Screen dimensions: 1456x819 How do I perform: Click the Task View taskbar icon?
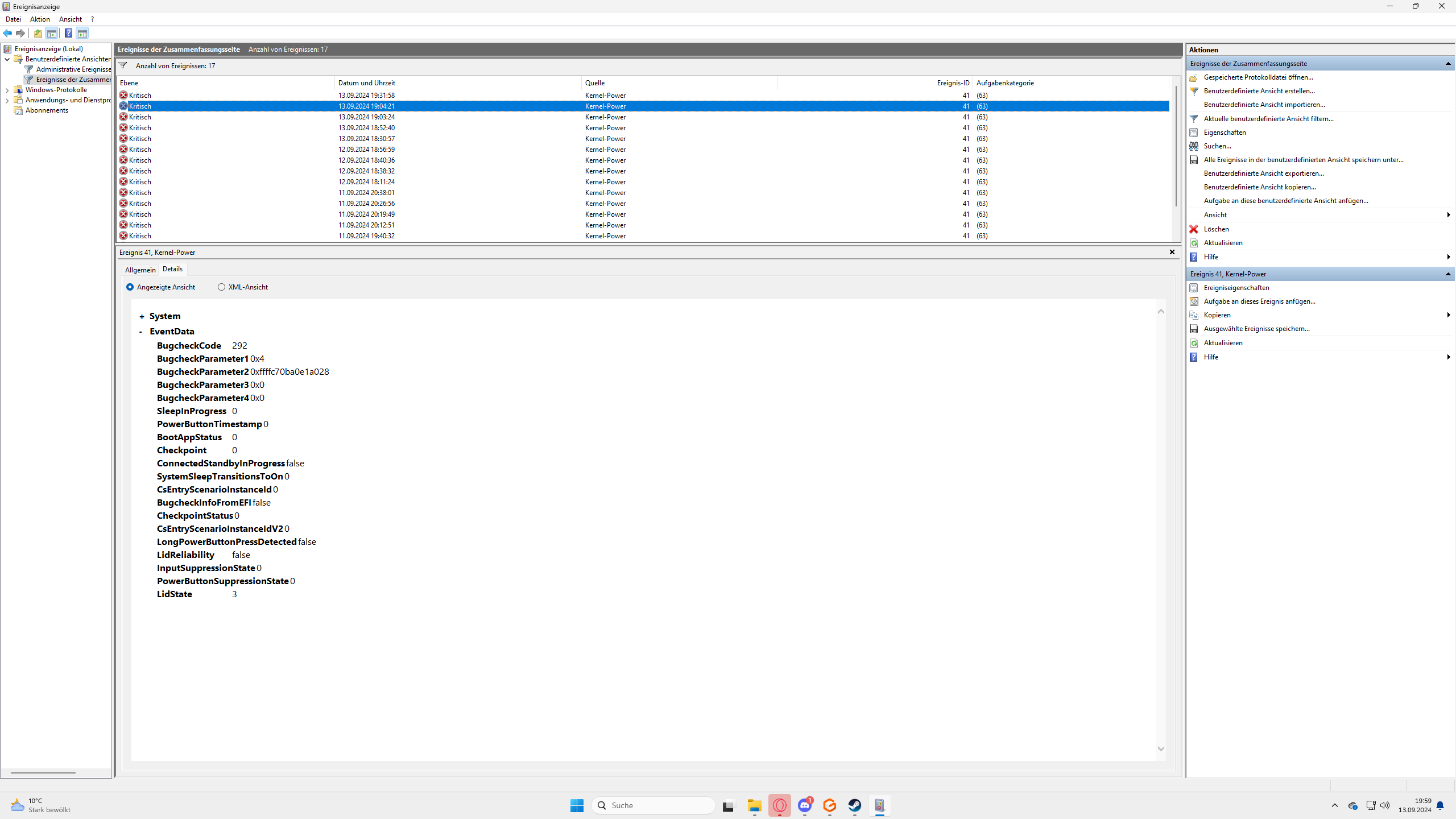pos(729,805)
